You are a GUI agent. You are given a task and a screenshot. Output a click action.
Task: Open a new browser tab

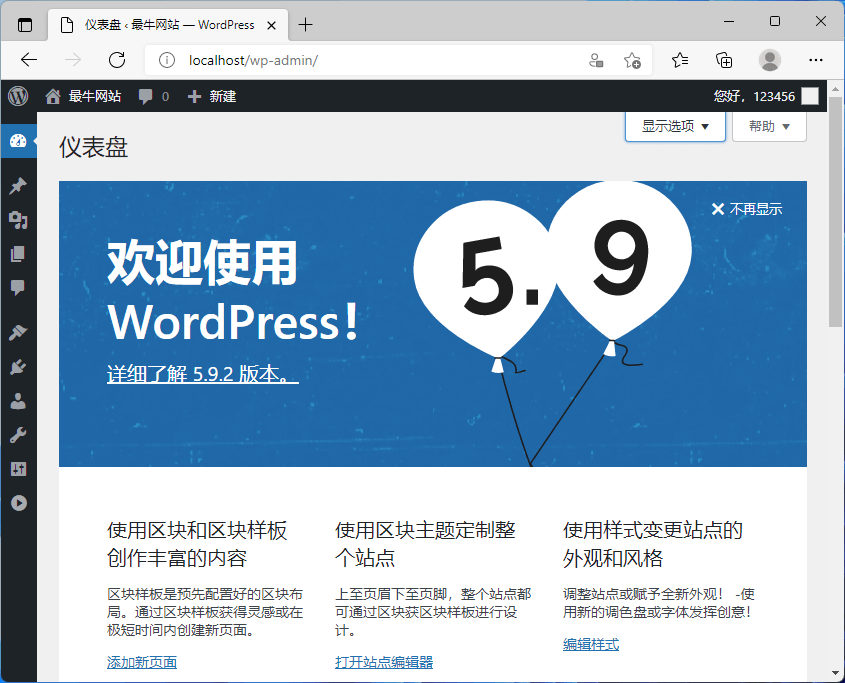point(305,25)
